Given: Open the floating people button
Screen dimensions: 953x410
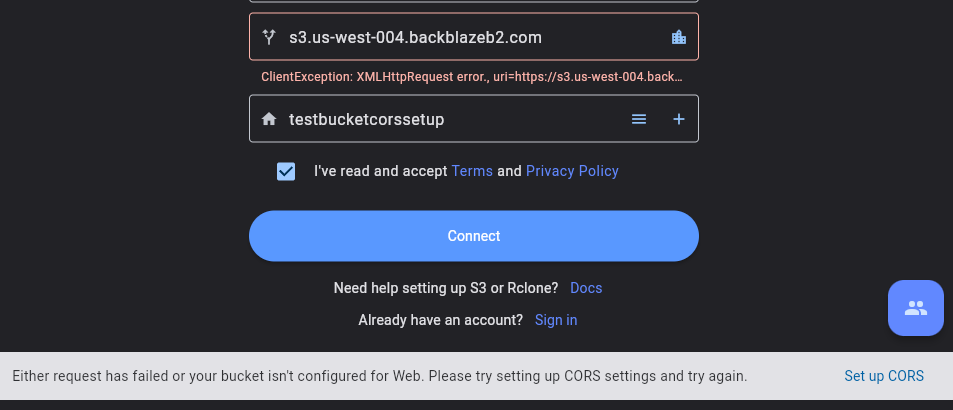Looking at the screenshot, I should pyautogui.click(x=915, y=308).
